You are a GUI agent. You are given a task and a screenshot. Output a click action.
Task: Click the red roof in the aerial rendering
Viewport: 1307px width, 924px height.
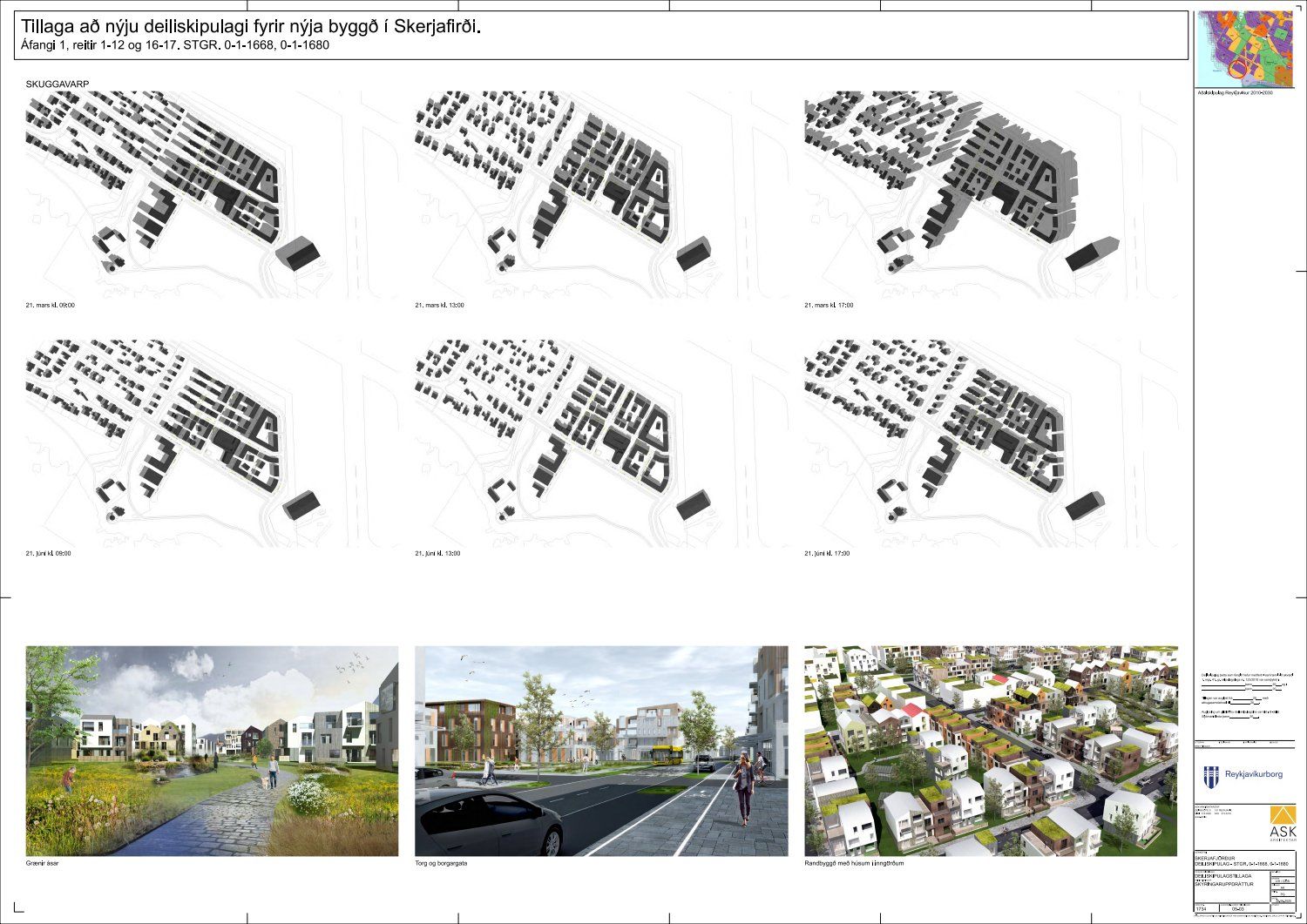coord(909,712)
